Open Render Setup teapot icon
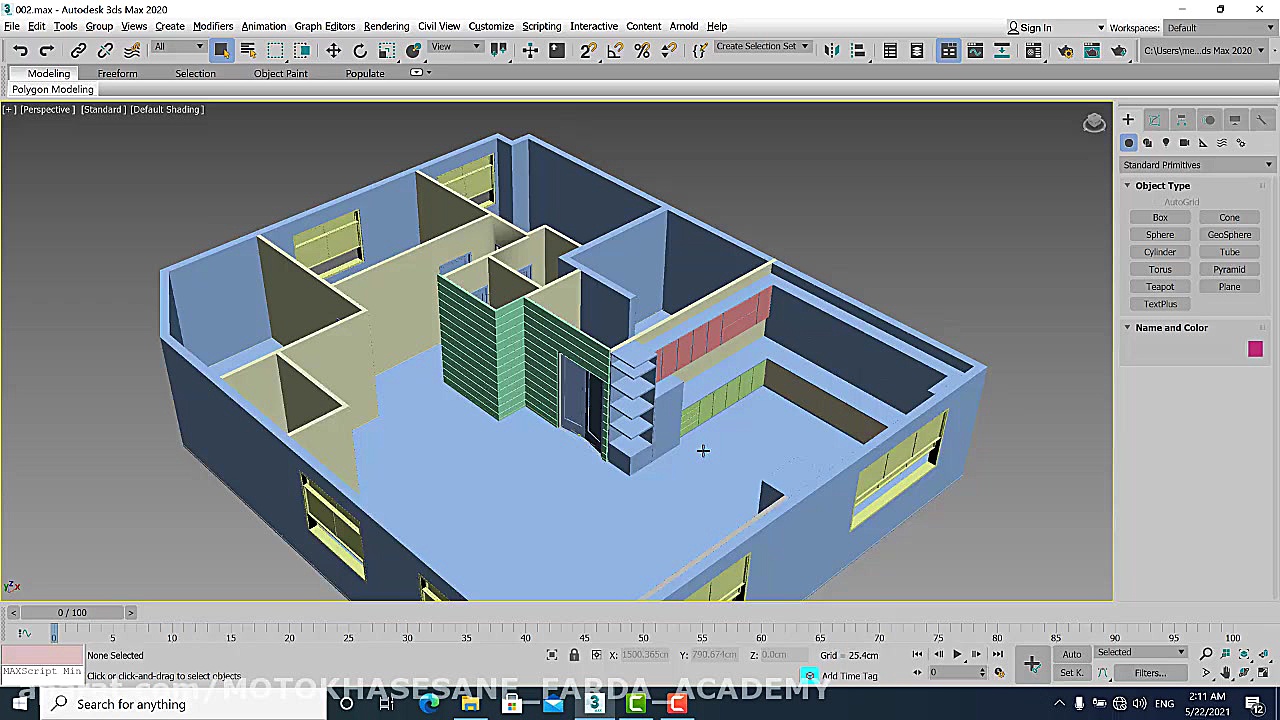1280x720 pixels. (1065, 51)
